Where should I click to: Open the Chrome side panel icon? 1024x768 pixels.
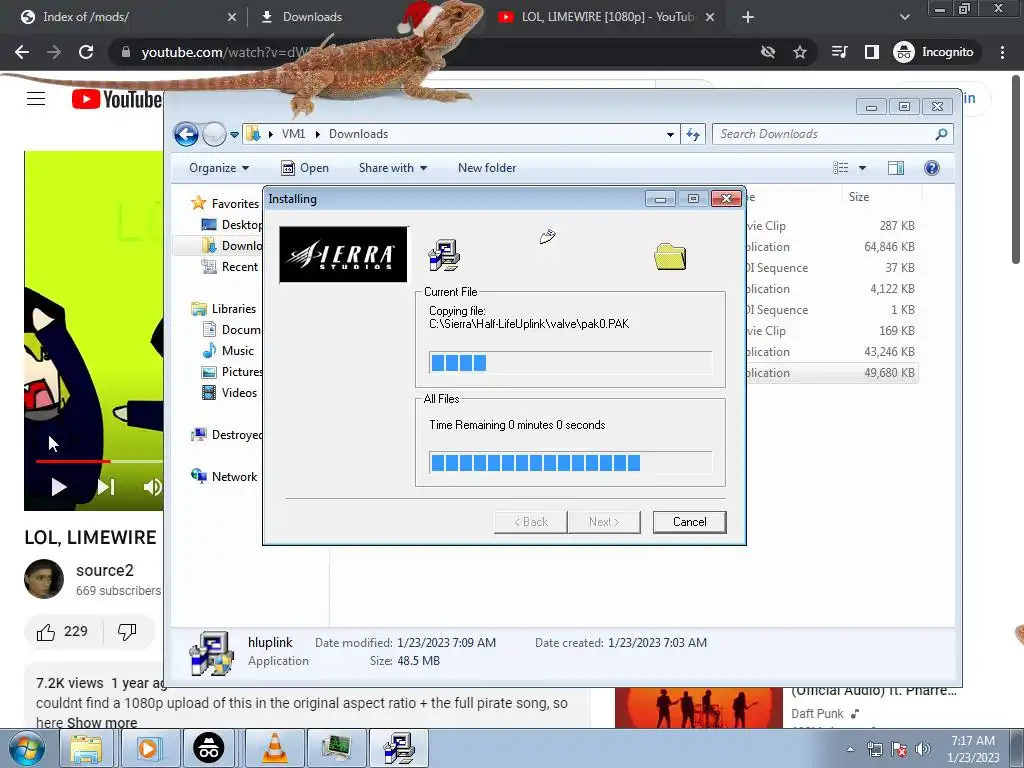871,52
